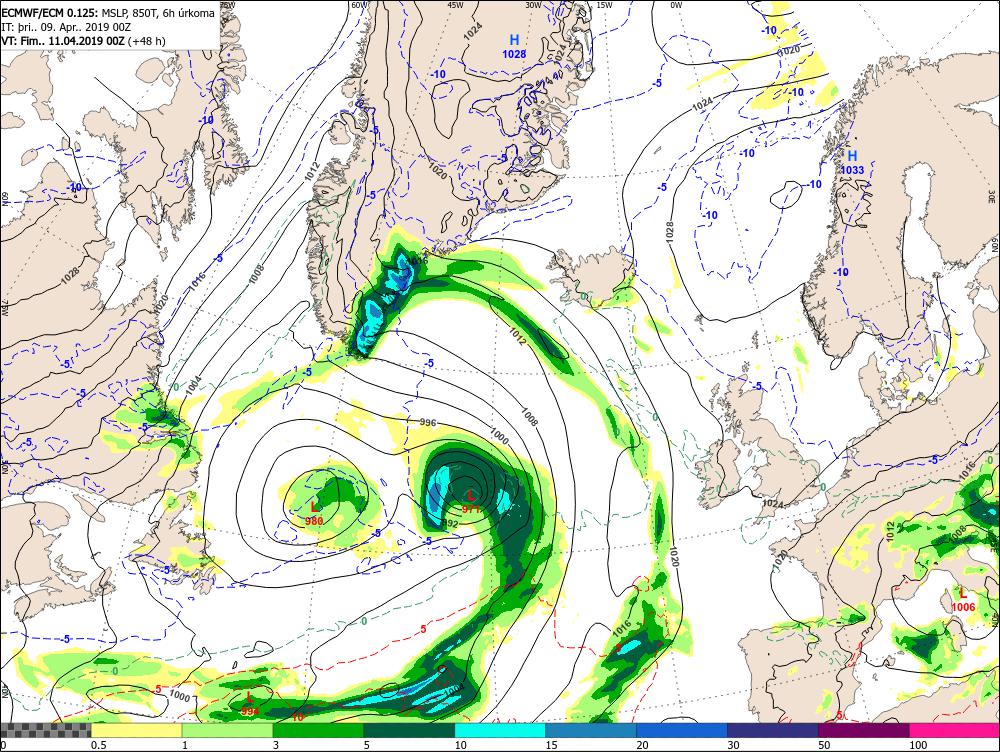
Task: Click the royal blue 20–30 legend swatch
Action: click(x=682, y=730)
